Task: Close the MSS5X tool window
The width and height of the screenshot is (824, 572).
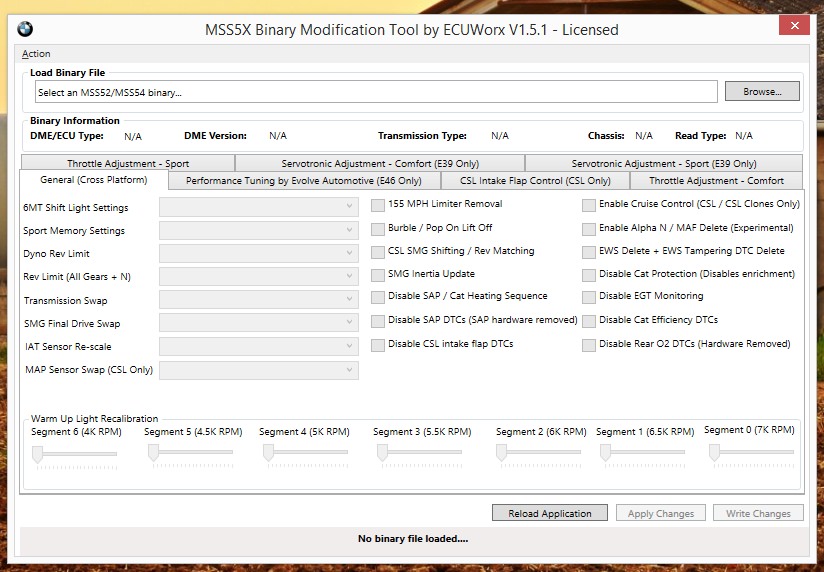Action: click(x=794, y=25)
